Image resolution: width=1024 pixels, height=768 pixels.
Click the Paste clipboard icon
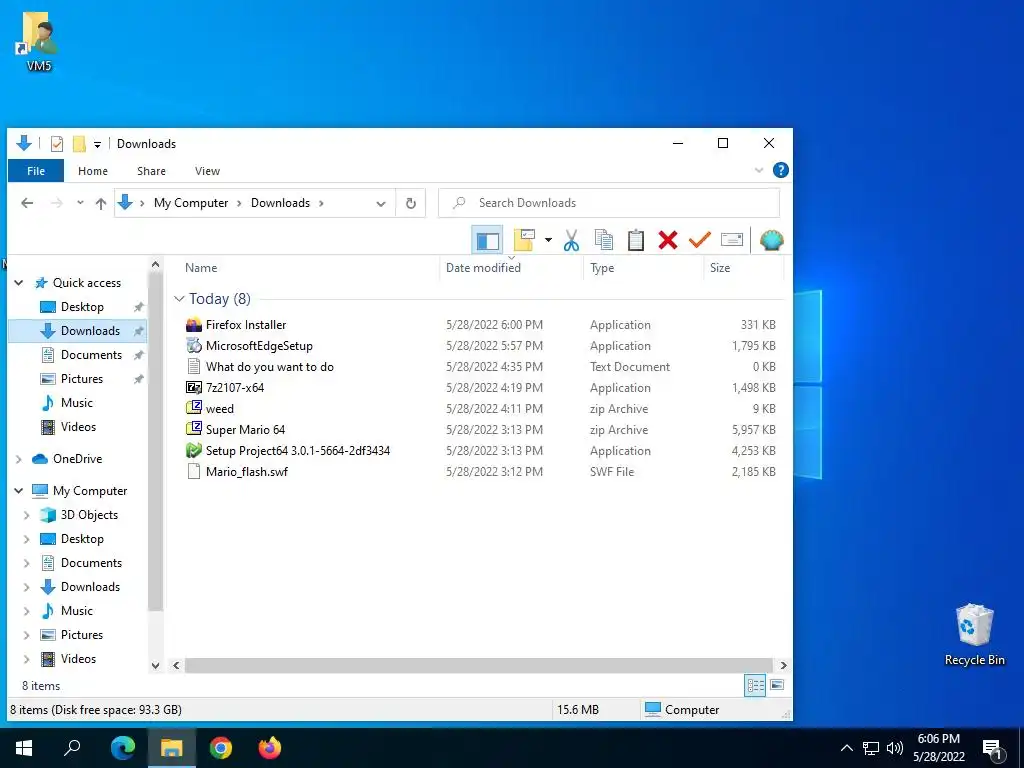(635, 240)
